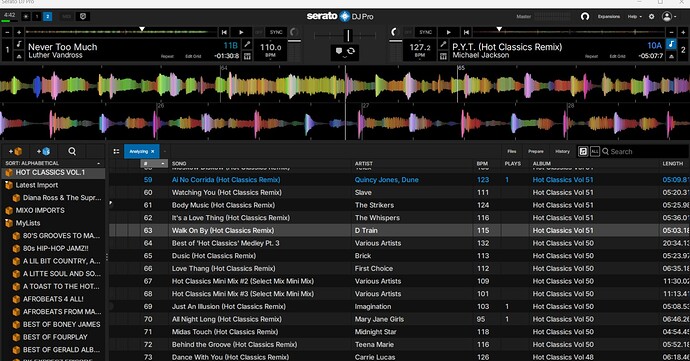The image size is (690, 361).
Task: Switch to deck layout 2
Action: click(48, 16)
